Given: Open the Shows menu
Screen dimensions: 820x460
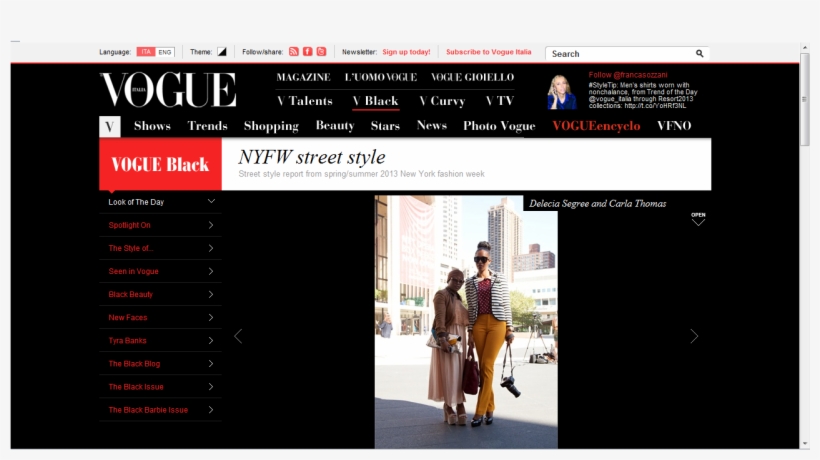Looking at the screenshot, I should tap(152, 126).
